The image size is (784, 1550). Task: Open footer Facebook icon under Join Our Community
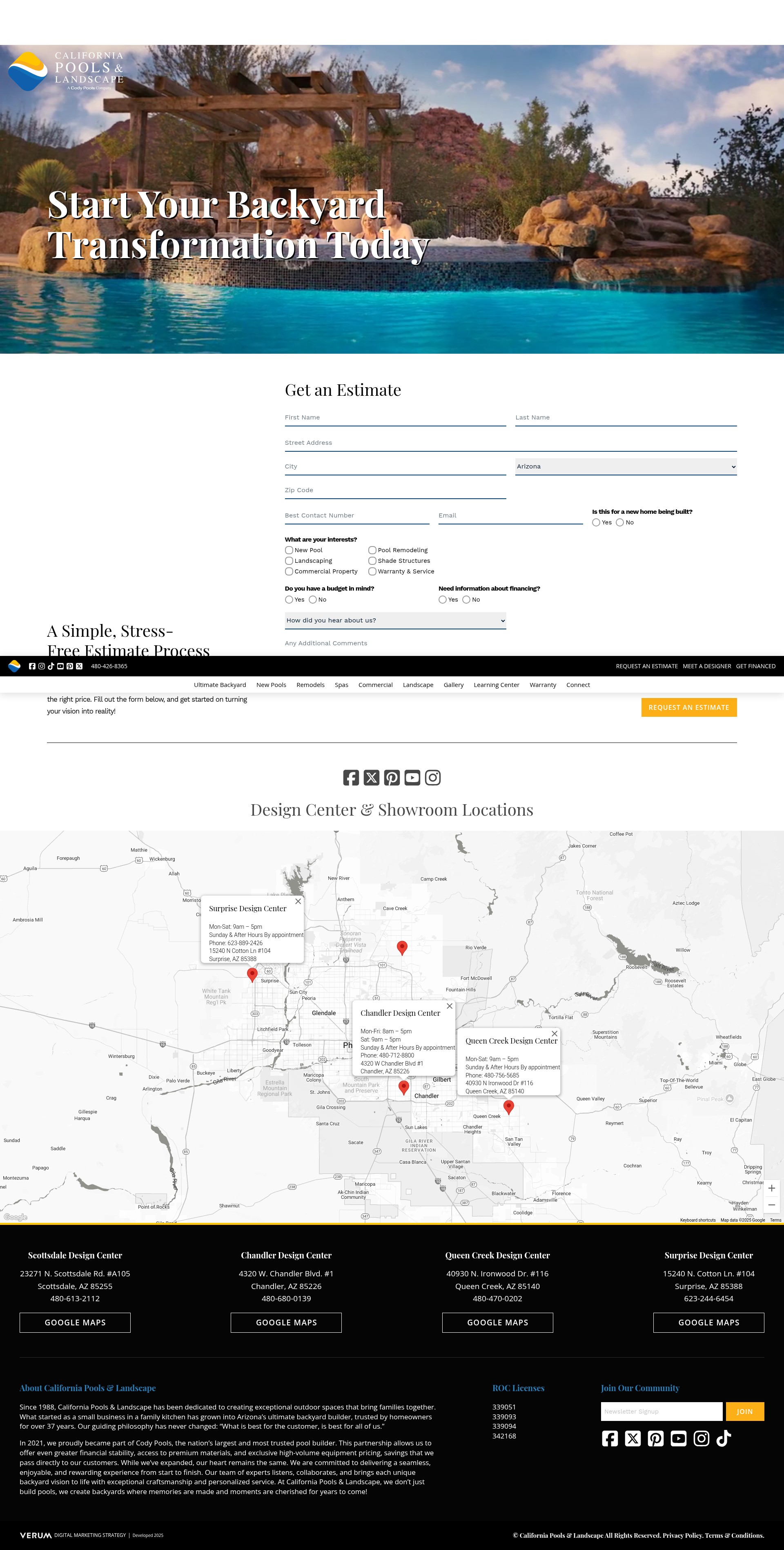[x=610, y=1438]
